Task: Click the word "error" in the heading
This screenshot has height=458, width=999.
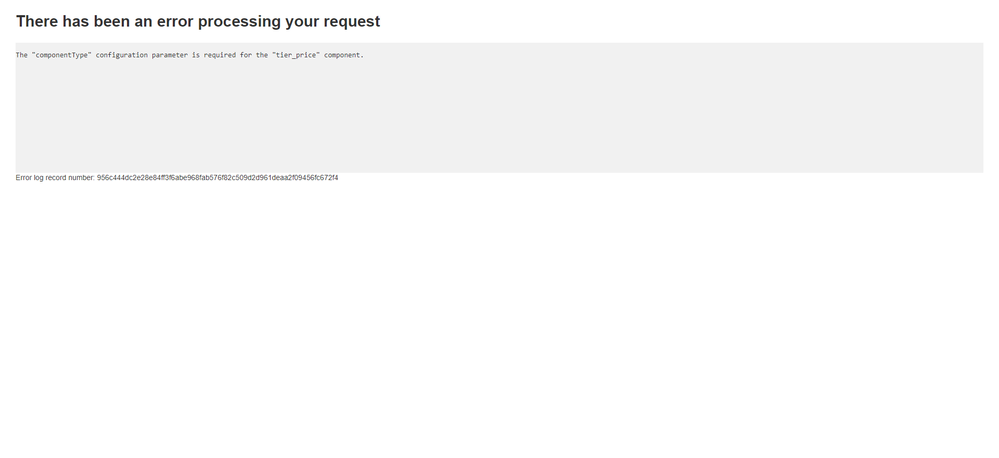Action: 176,22
